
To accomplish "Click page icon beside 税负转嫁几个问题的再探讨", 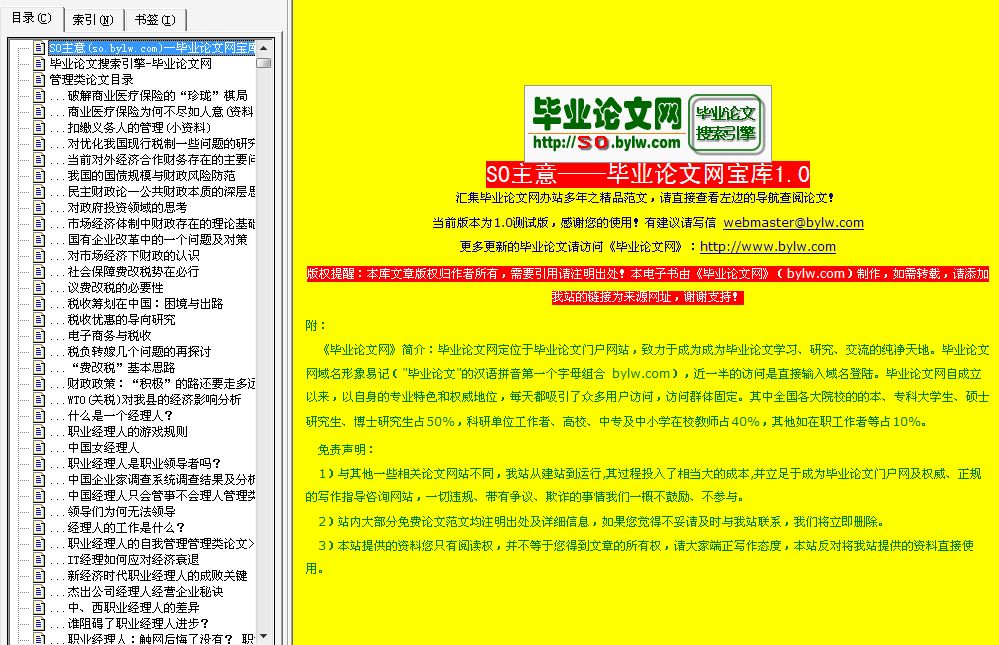I will point(40,352).
